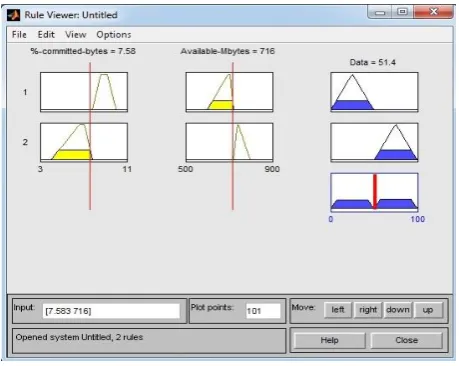Click the Input field showing [7.583 716]
459x366 pixels.
(x=111, y=311)
